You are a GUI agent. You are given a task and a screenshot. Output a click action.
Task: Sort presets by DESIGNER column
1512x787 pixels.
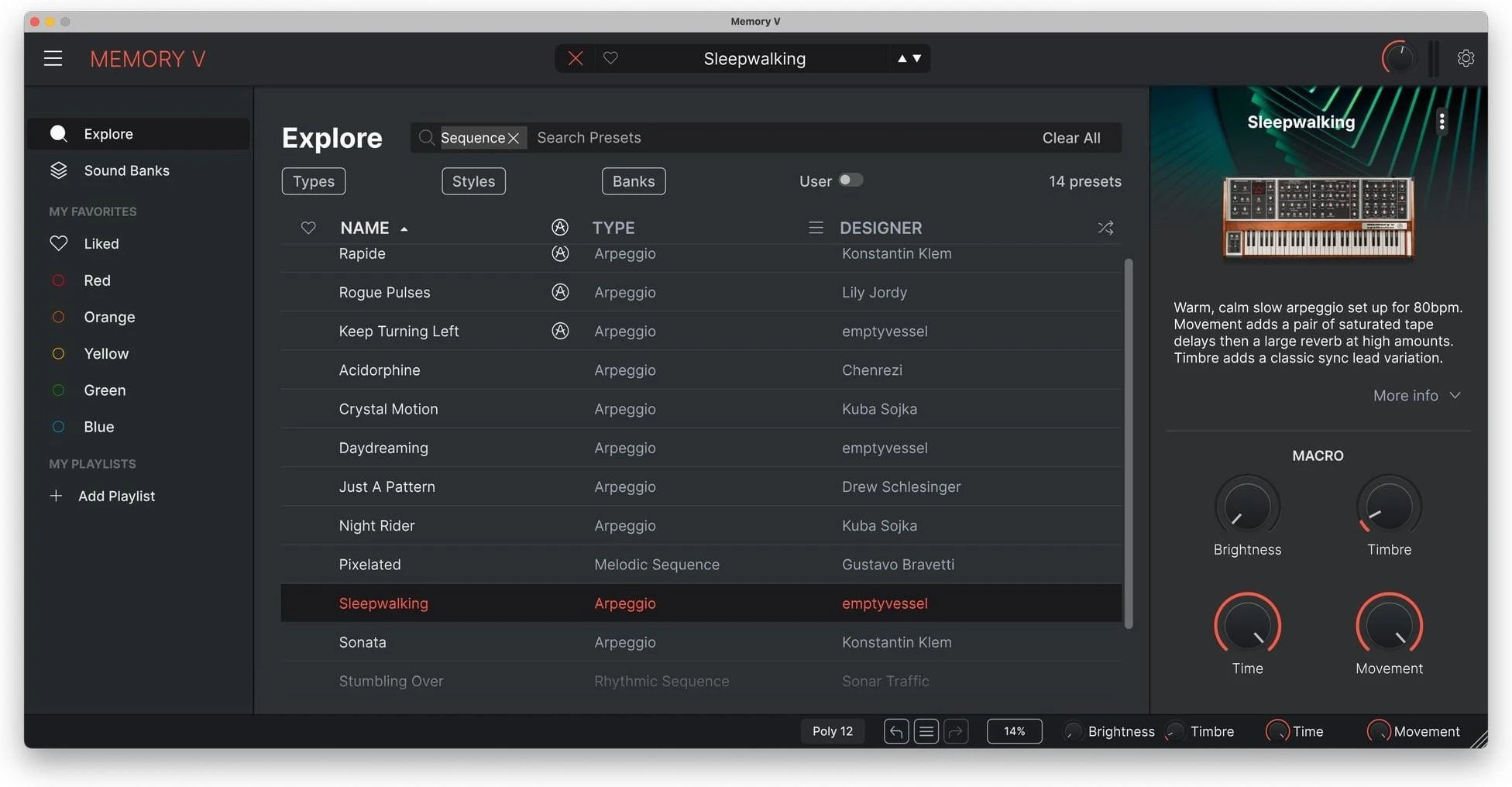(x=881, y=228)
